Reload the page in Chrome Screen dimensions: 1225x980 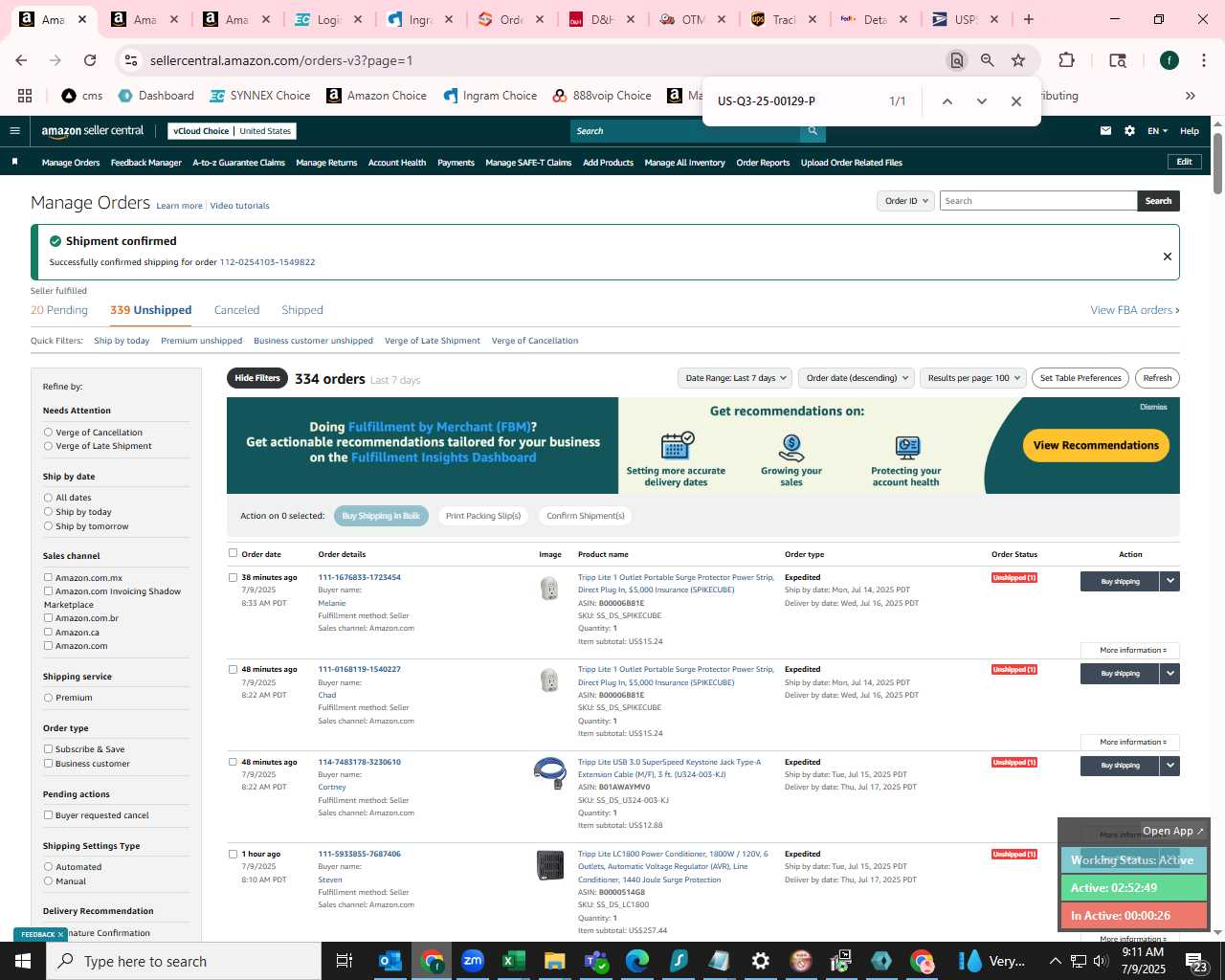tap(90, 60)
